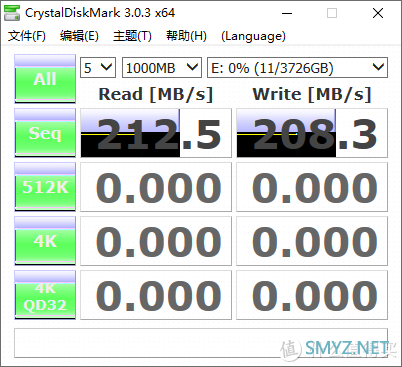Expand the 1000MB test size dropdown
Image resolution: width=402 pixels, height=367 pixels.
162,68
